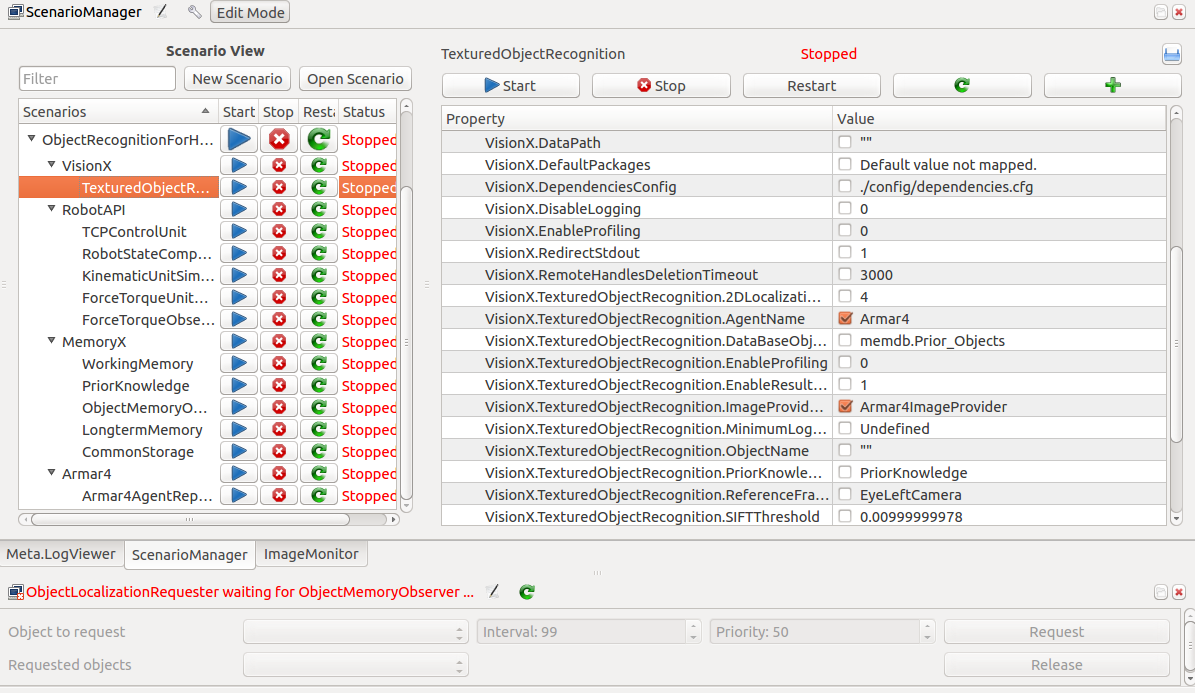Uncheck the Armar4ImageProvider property checkbox
The width and height of the screenshot is (1195, 693).
tap(844, 406)
